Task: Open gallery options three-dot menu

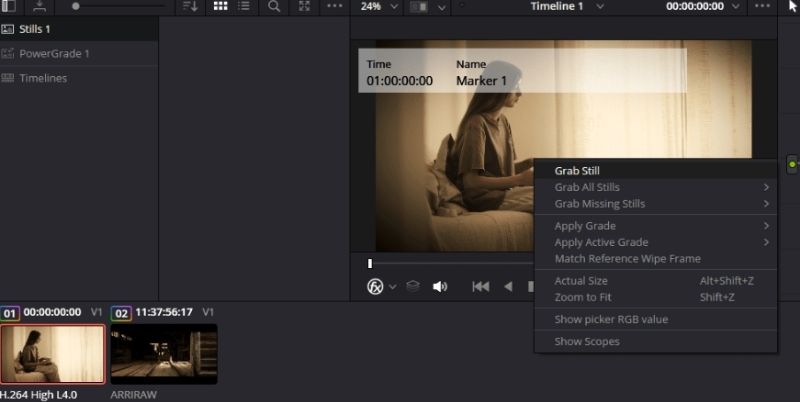Action: 335,6
